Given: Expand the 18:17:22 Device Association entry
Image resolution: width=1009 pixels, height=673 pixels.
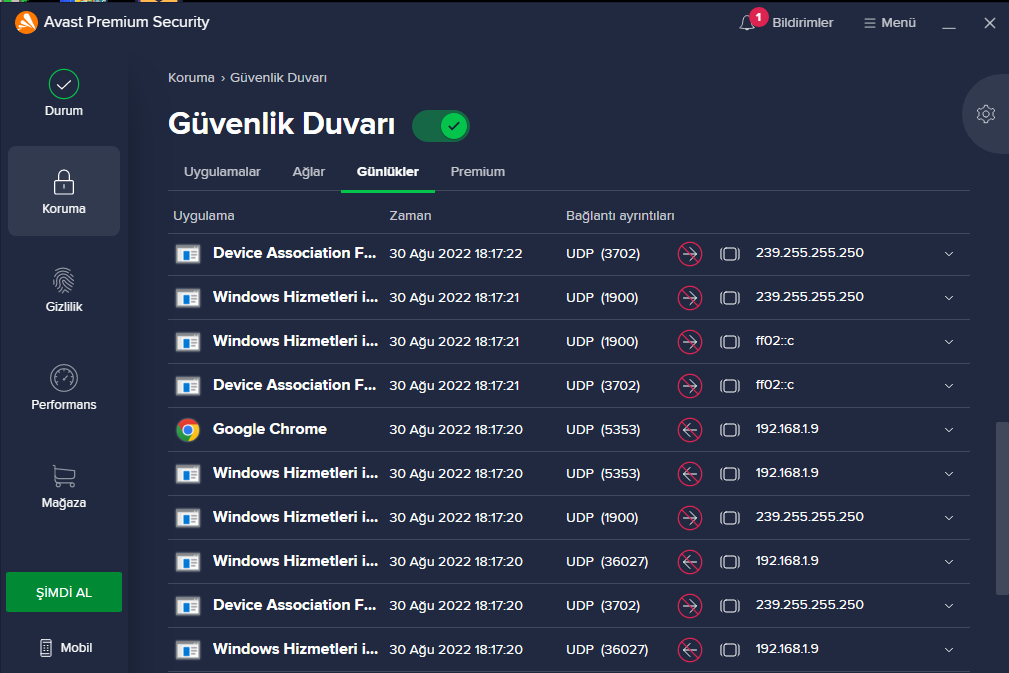Looking at the screenshot, I should pos(949,254).
